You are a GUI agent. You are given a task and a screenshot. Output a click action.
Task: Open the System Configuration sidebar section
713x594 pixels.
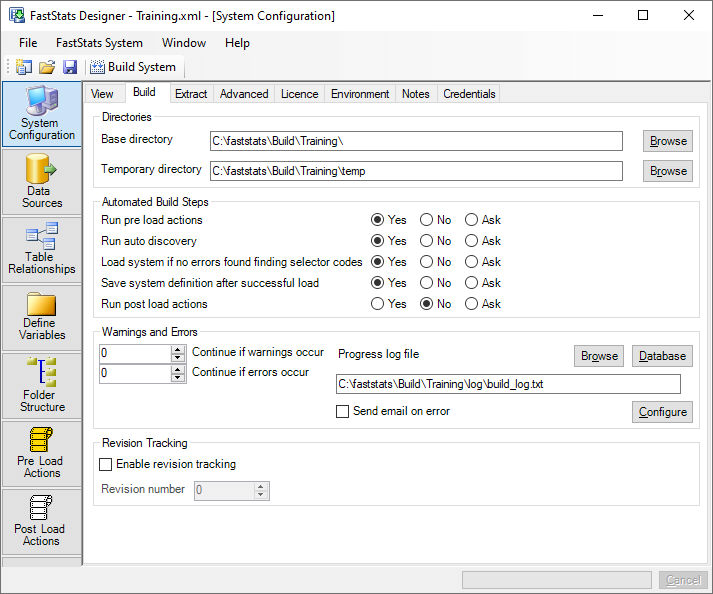(42, 114)
